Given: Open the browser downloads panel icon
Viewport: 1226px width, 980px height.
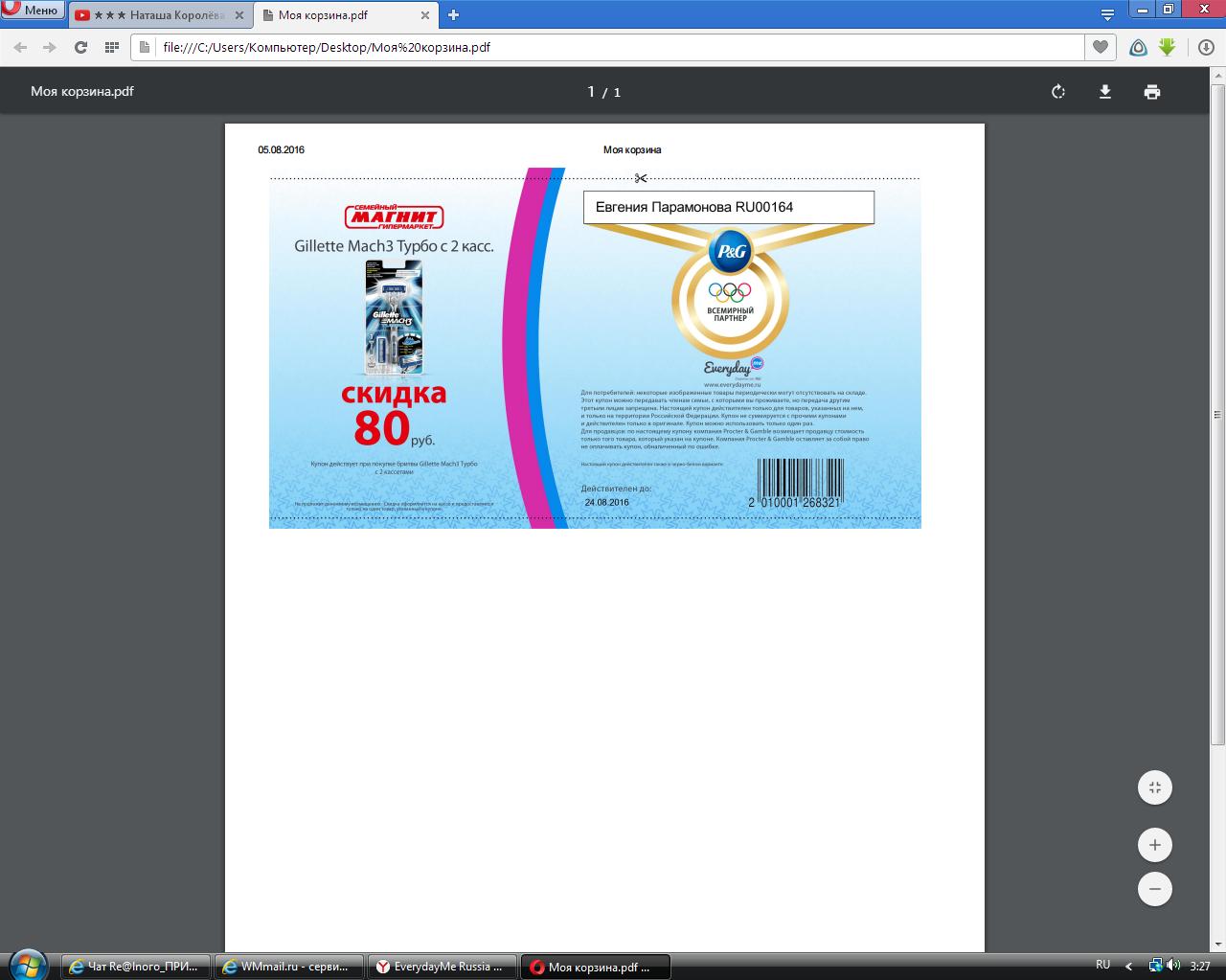Looking at the screenshot, I should (x=1206, y=47).
